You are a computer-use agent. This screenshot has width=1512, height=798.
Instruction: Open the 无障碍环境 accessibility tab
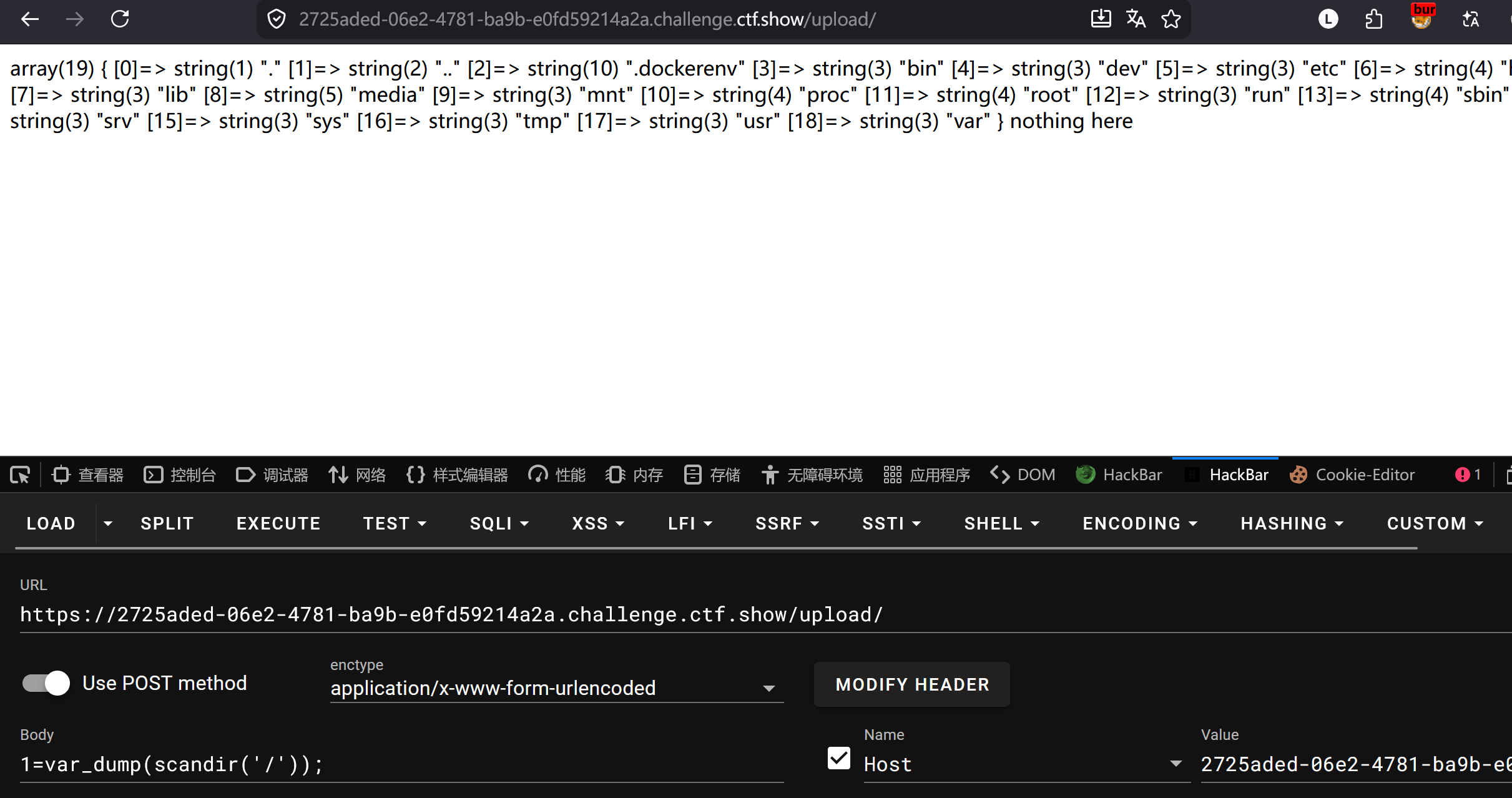point(812,475)
